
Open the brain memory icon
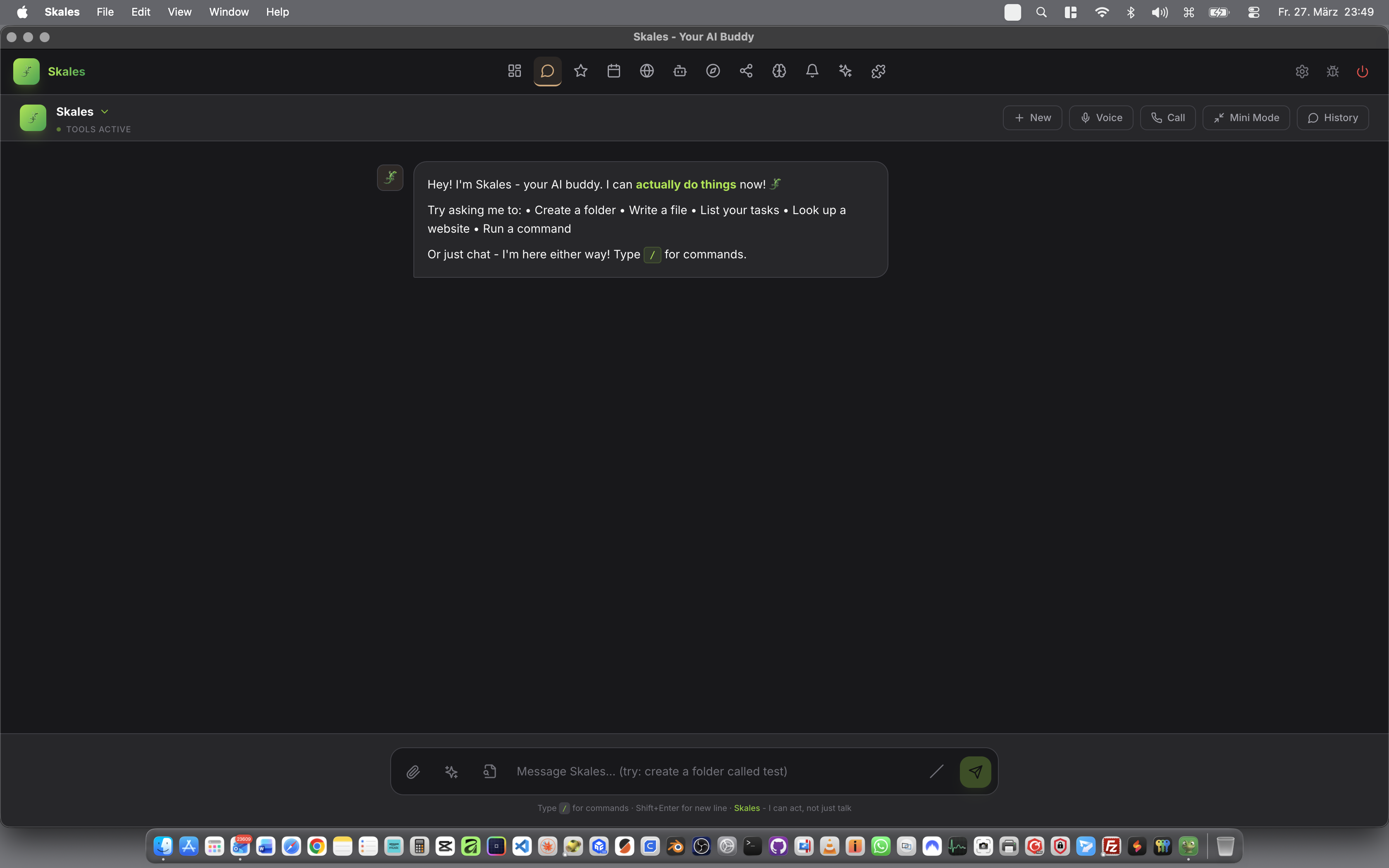(779, 71)
